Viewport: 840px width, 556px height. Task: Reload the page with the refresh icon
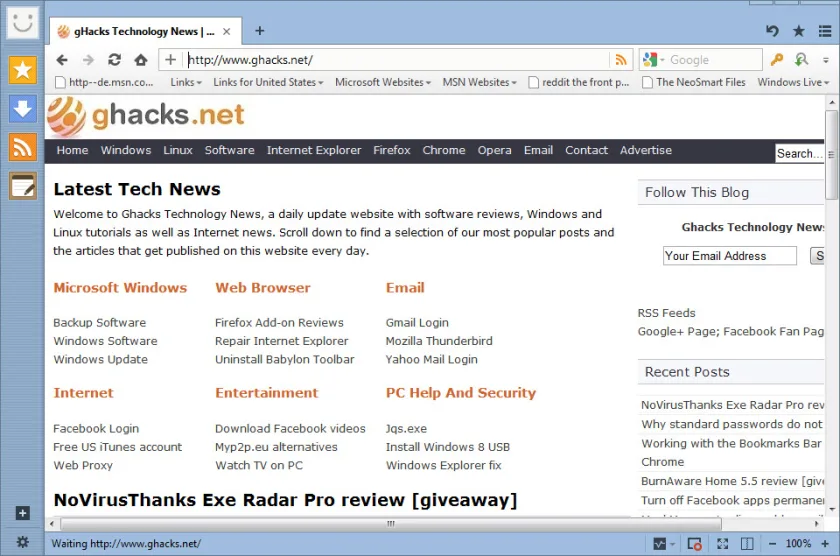tap(114, 59)
